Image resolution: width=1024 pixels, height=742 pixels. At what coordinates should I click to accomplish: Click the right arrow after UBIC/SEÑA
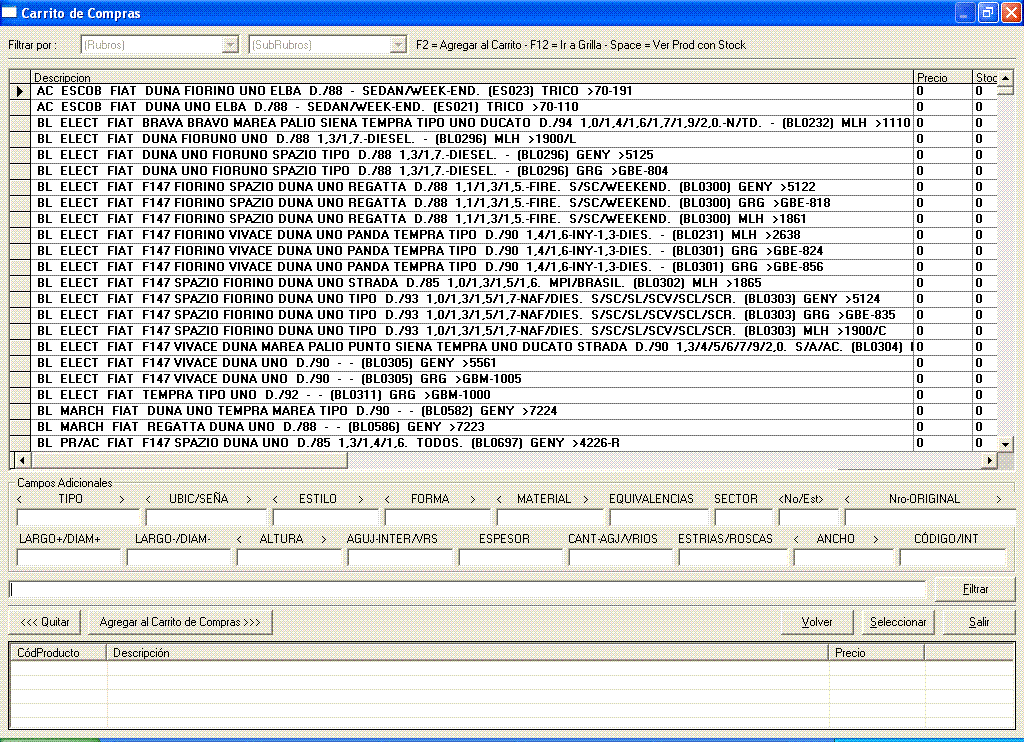pyautogui.click(x=248, y=499)
